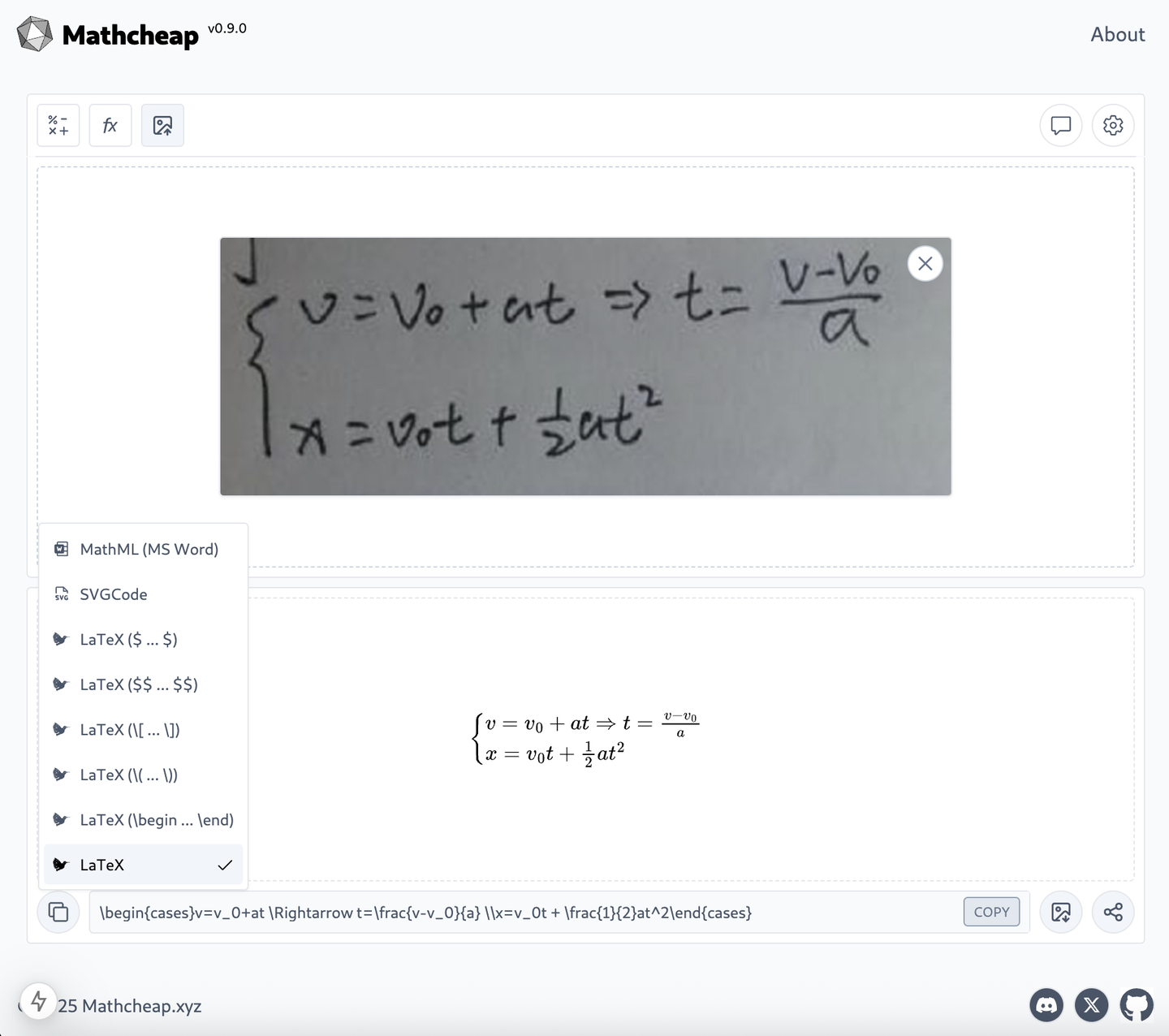The image size is (1169, 1036).
Task: Choose LaTeX (\begin ... \end) format
Action: [x=144, y=820]
